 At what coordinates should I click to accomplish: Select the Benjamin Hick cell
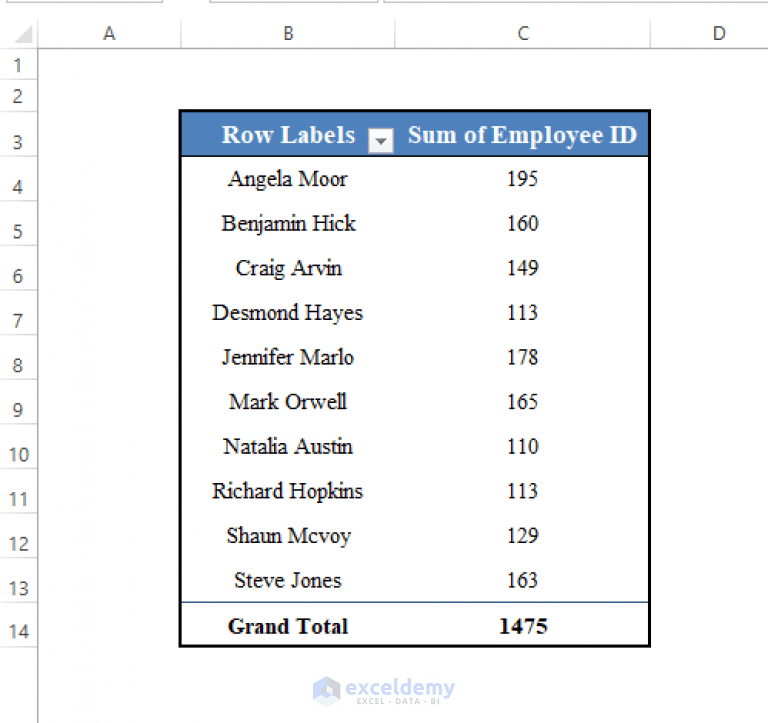pos(288,223)
